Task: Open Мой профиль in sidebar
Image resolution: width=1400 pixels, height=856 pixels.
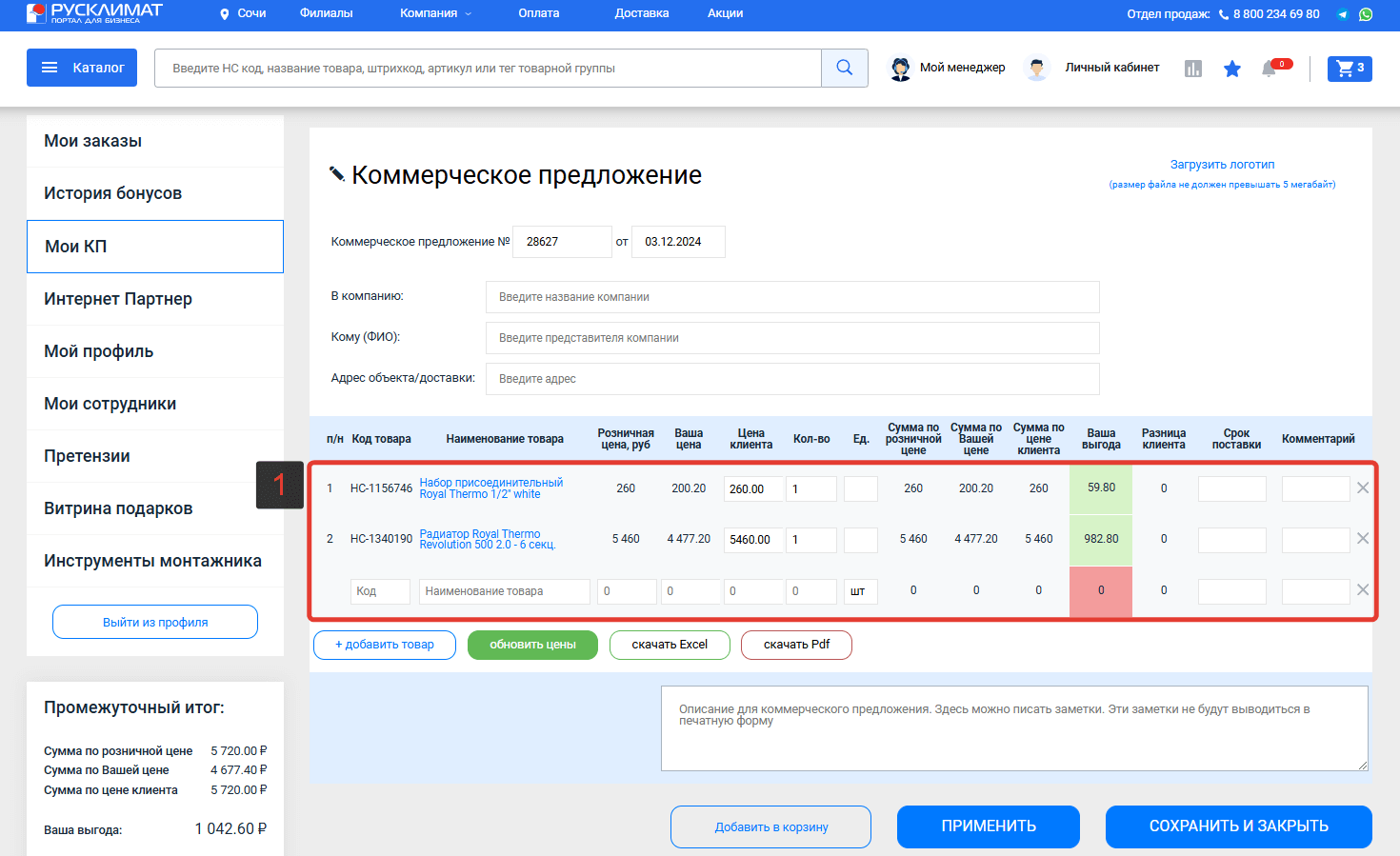Action: (x=155, y=351)
